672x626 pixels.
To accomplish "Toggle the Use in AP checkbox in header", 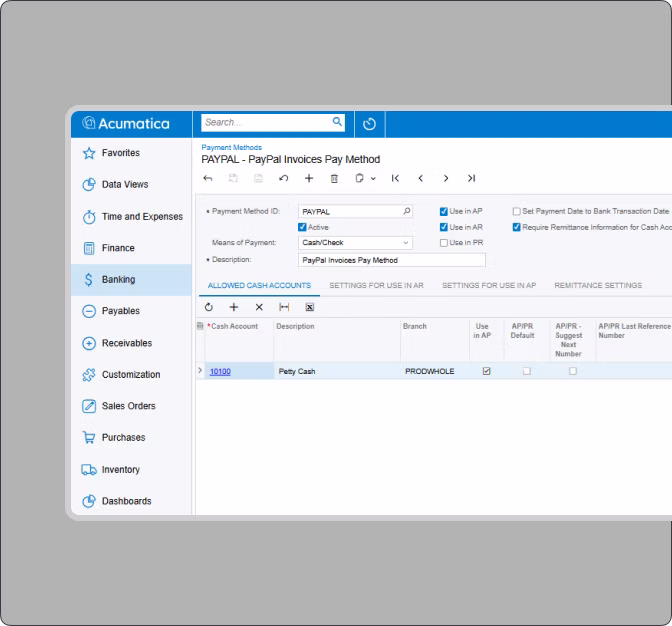I will (444, 211).
